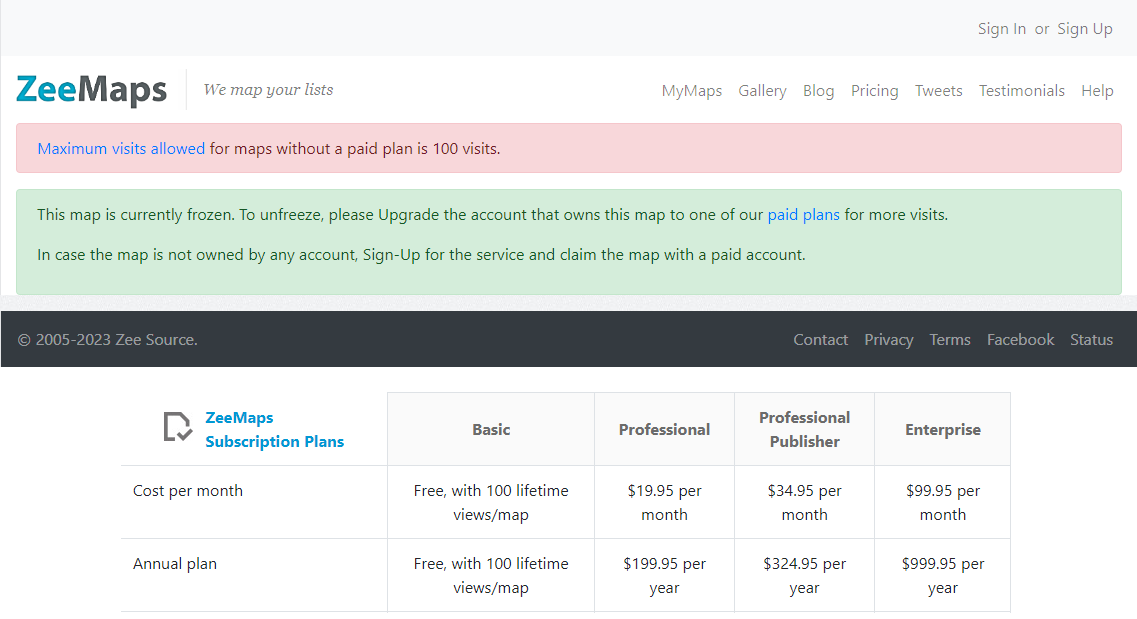This screenshot has height=619, width=1137.
Task: Open the Sign In link
Action: pos(1001,29)
